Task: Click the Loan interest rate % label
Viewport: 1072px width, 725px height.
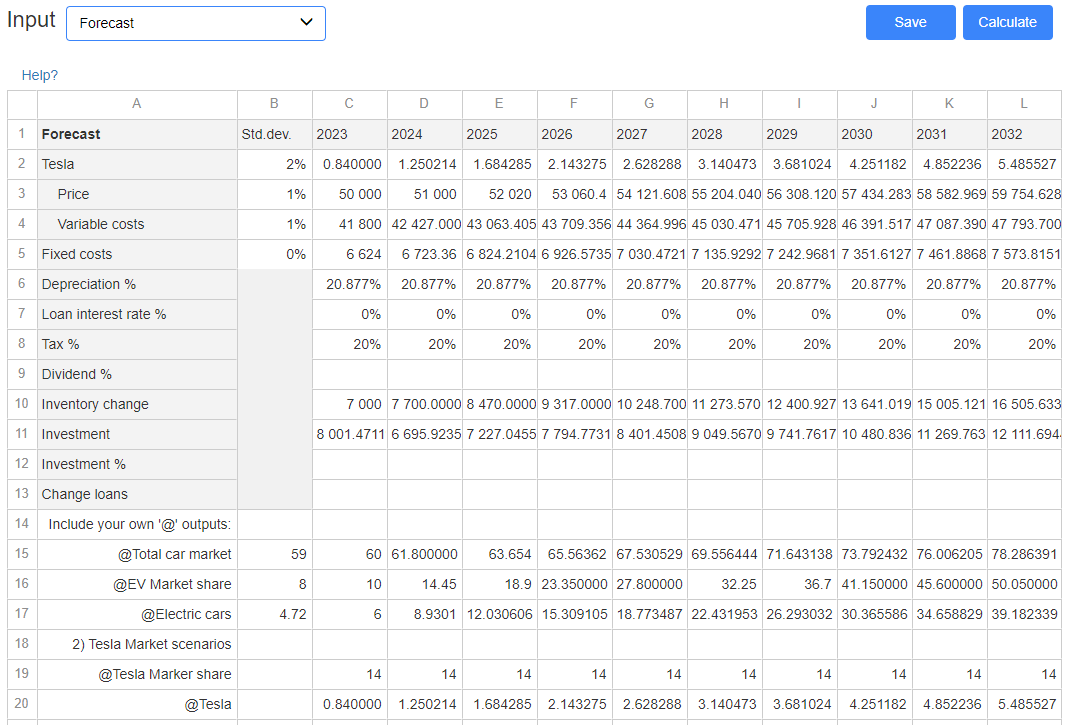Action: (x=137, y=314)
